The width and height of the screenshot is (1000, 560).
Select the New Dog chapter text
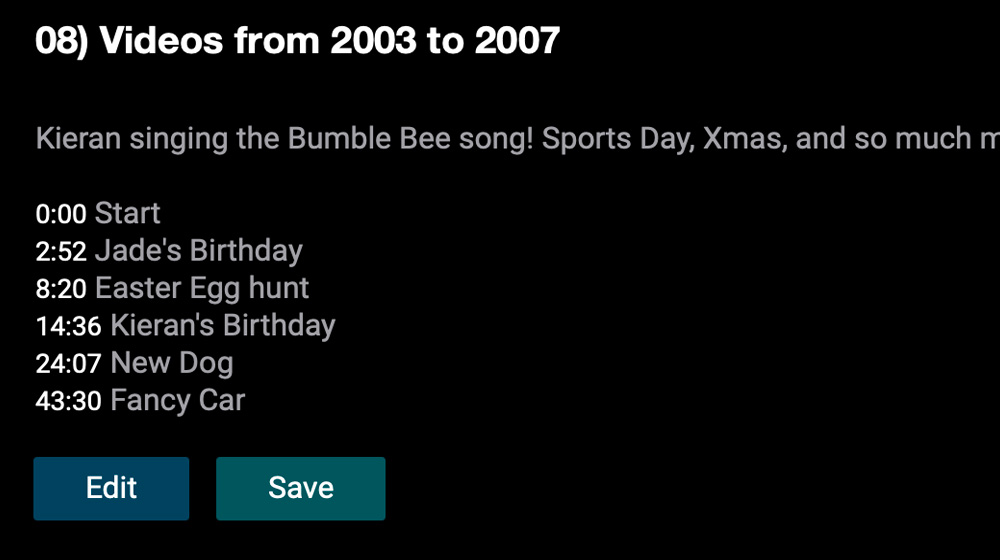click(172, 363)
